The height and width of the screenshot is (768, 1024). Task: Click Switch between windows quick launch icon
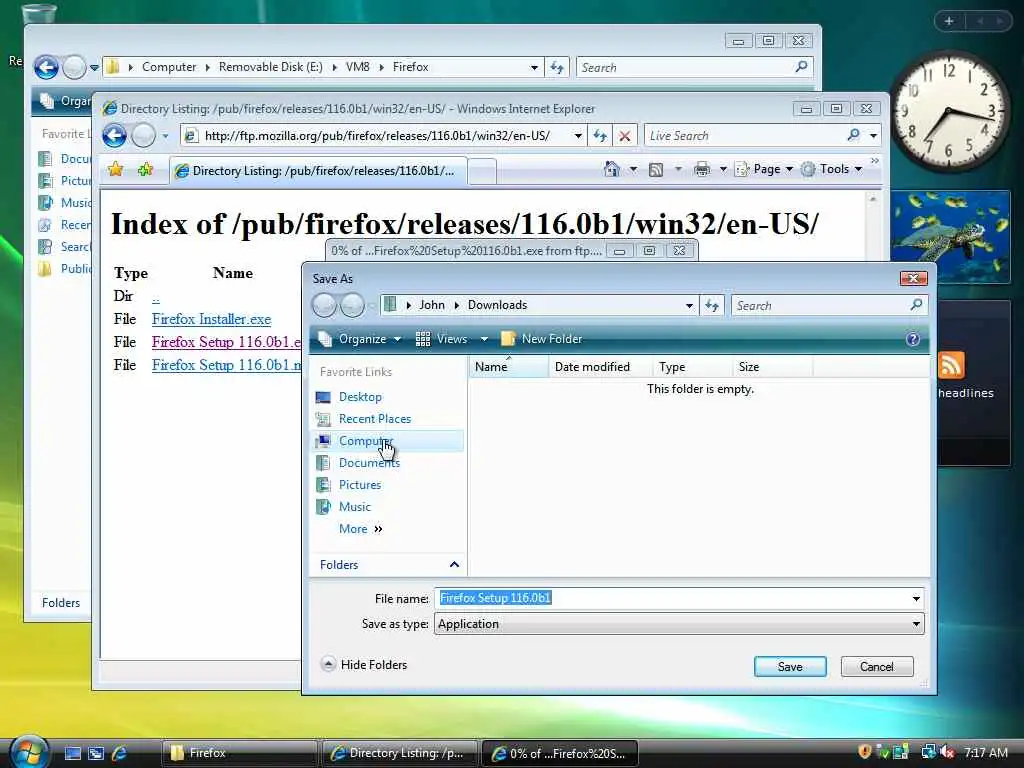click(x=96, y=753)
